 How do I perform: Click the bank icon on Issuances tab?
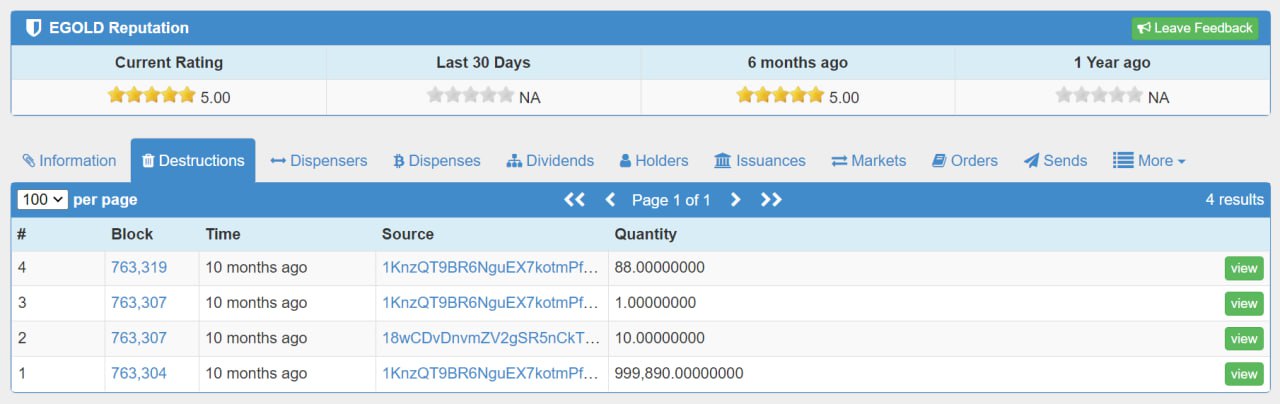723,160
